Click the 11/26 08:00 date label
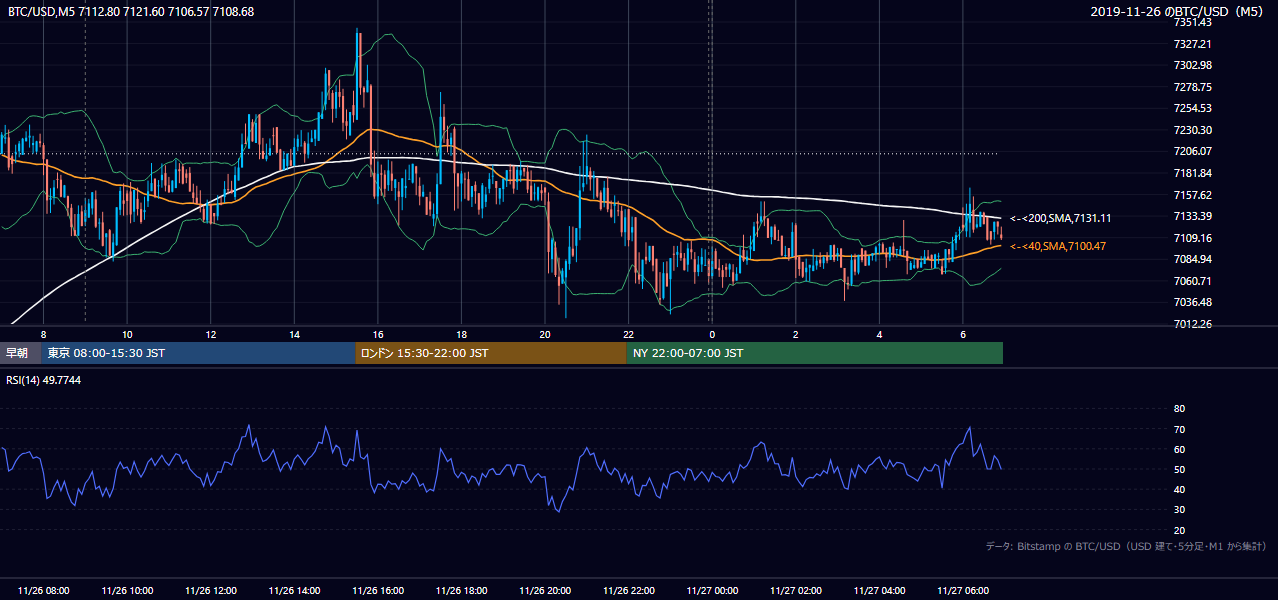This screenshot has width=1278, height=600. pyautogui.click(x=43, y=591)
